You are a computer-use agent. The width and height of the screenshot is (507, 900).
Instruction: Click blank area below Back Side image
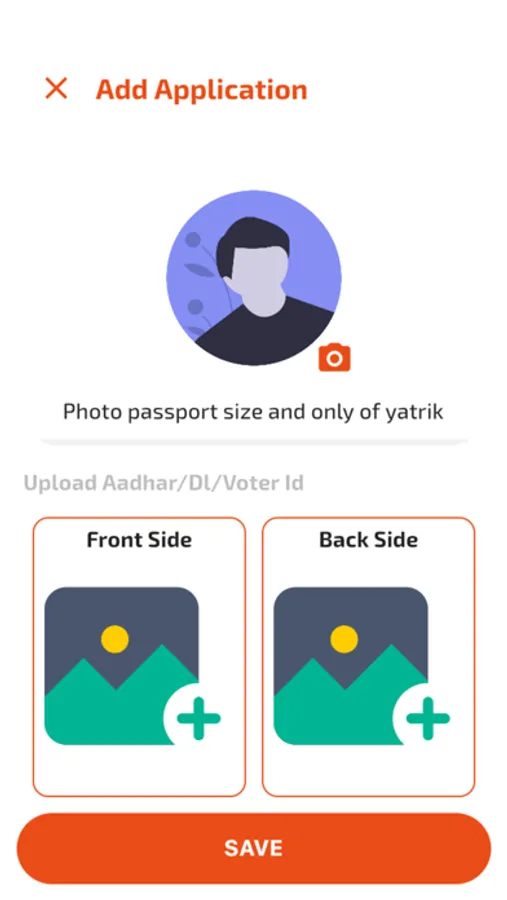pyautogui.click(x=369, y=770)
